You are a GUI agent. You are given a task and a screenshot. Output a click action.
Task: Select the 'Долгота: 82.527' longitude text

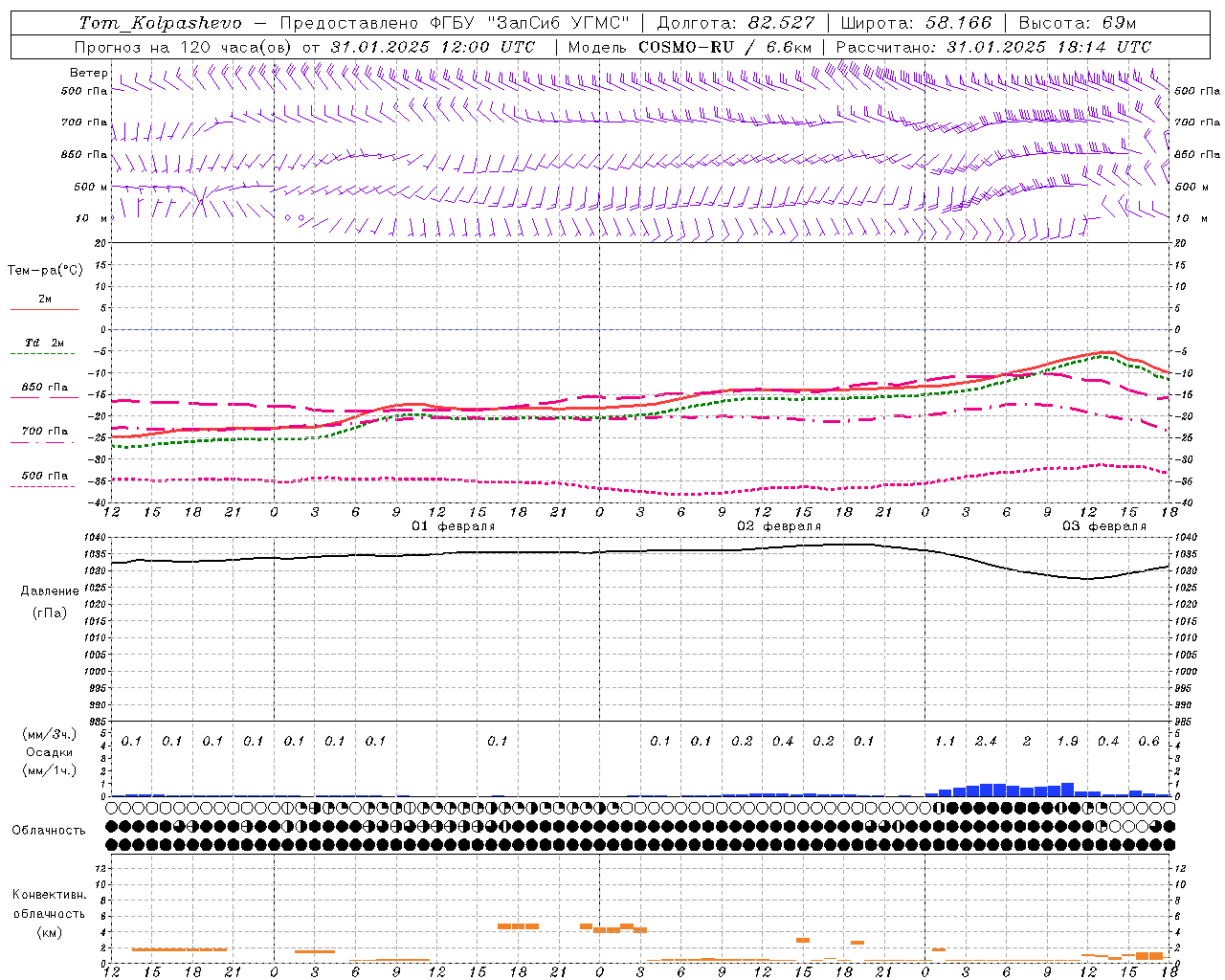pos(735,23)
